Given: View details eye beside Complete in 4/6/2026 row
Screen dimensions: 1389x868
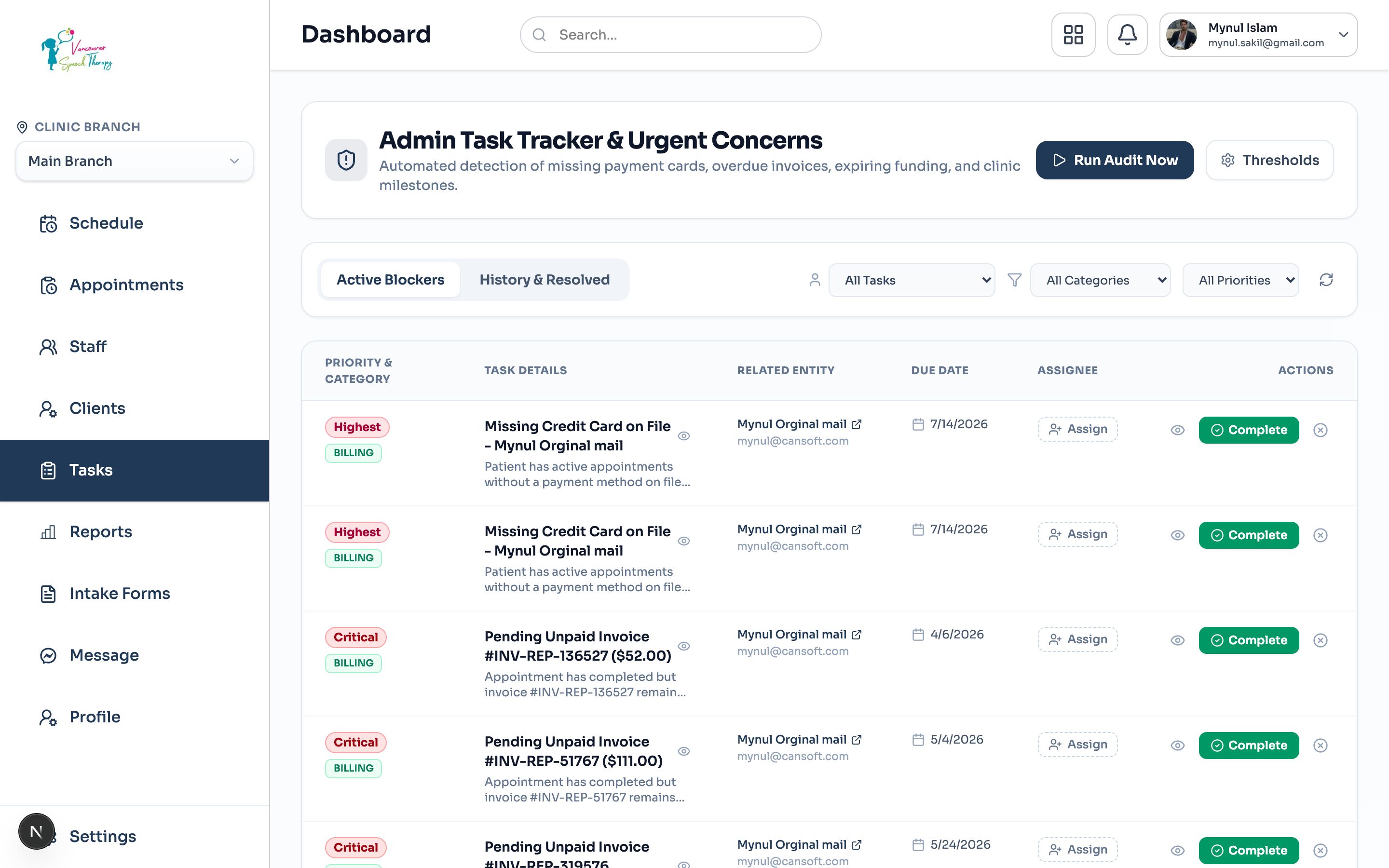Looking at the screenshot, I should tap(1177, 640).
